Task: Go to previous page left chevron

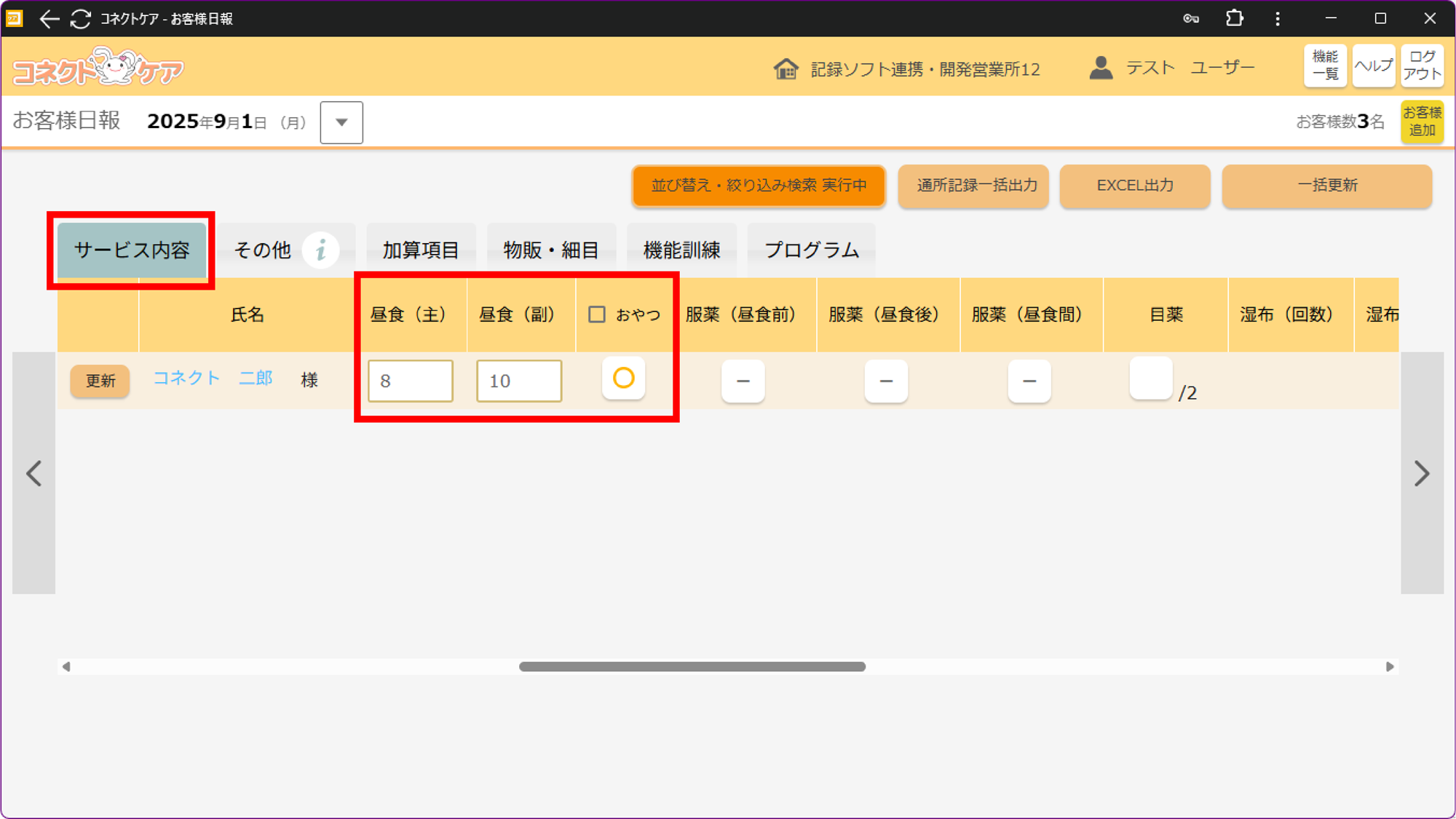Action: pyautogui.click(x=33, y=474)
